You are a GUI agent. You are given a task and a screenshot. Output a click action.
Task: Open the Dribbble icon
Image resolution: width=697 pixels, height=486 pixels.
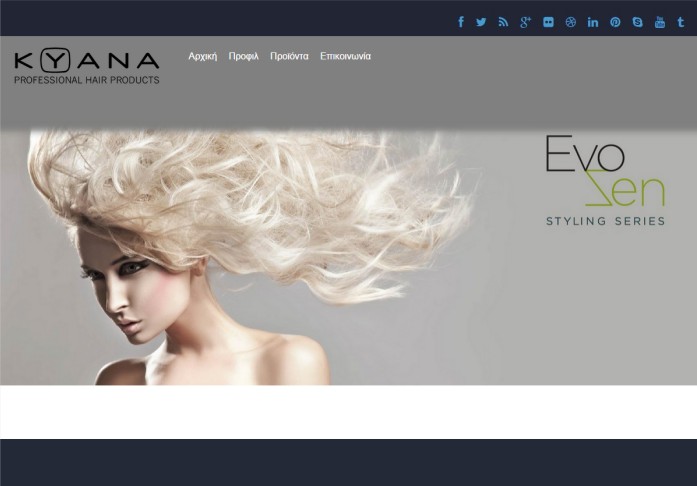click(x=571, y=22)
